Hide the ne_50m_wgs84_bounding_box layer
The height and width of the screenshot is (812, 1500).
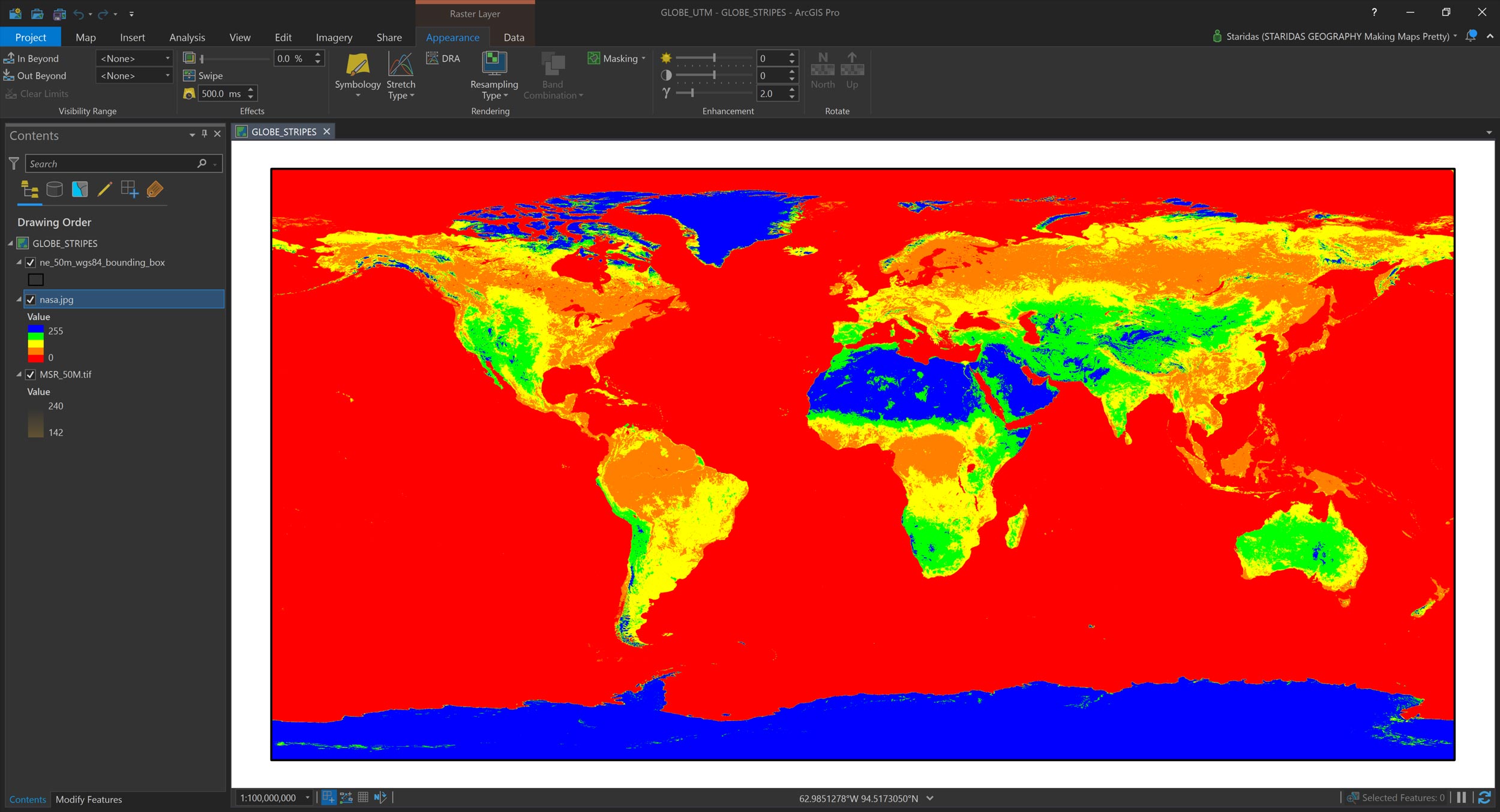pyautogui.click(x=31, y=263)
